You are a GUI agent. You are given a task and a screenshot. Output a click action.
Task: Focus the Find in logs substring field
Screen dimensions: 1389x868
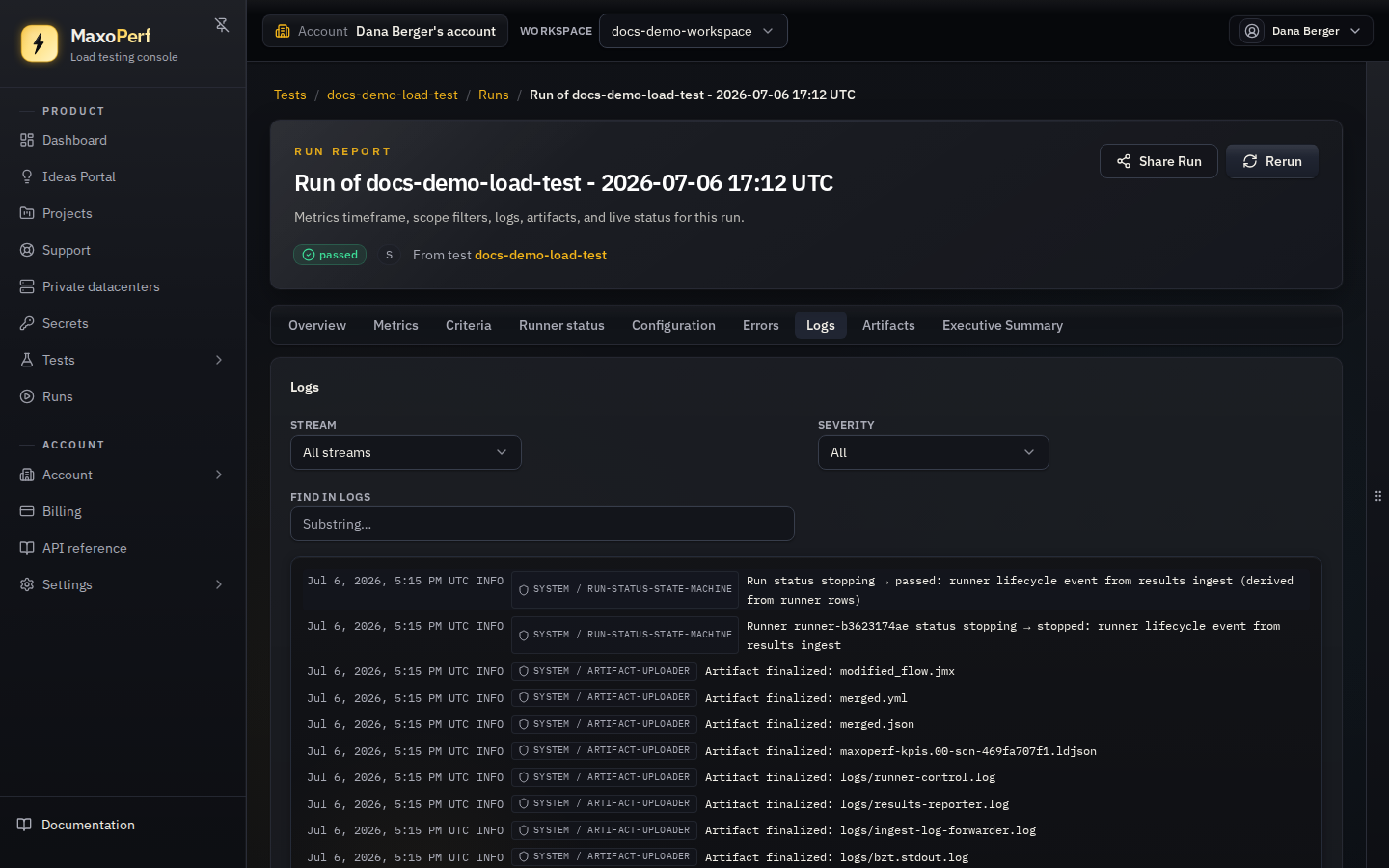[x=542, y=524]
